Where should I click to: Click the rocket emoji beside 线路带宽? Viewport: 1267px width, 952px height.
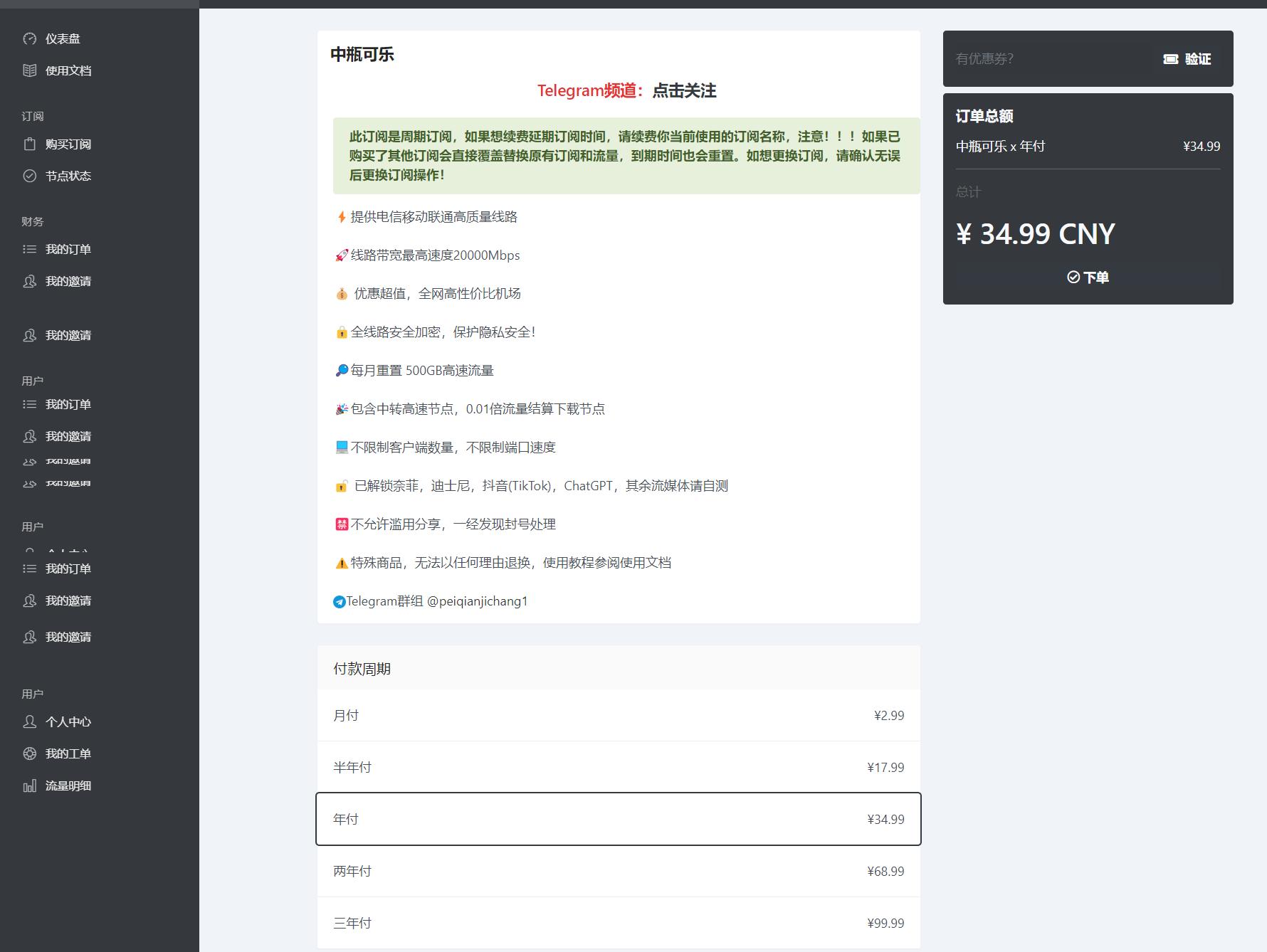coord(342,255)
